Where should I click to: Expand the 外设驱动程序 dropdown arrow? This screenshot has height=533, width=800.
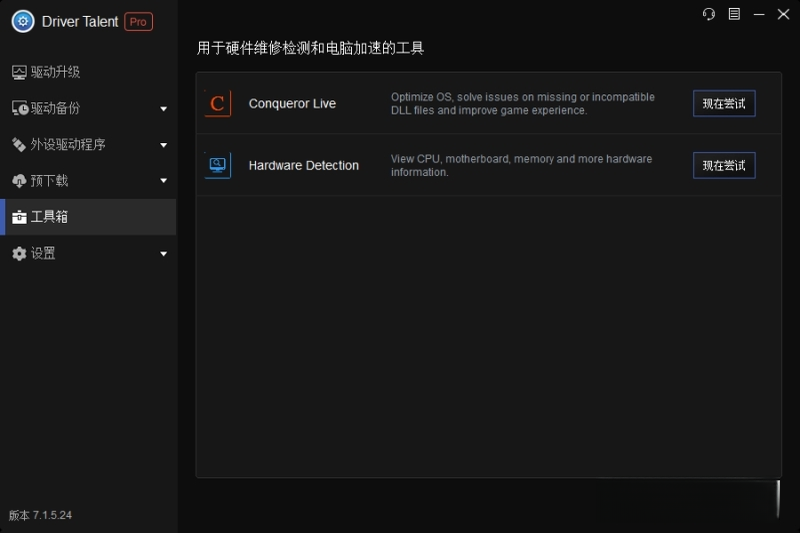(x=163, y=145)
